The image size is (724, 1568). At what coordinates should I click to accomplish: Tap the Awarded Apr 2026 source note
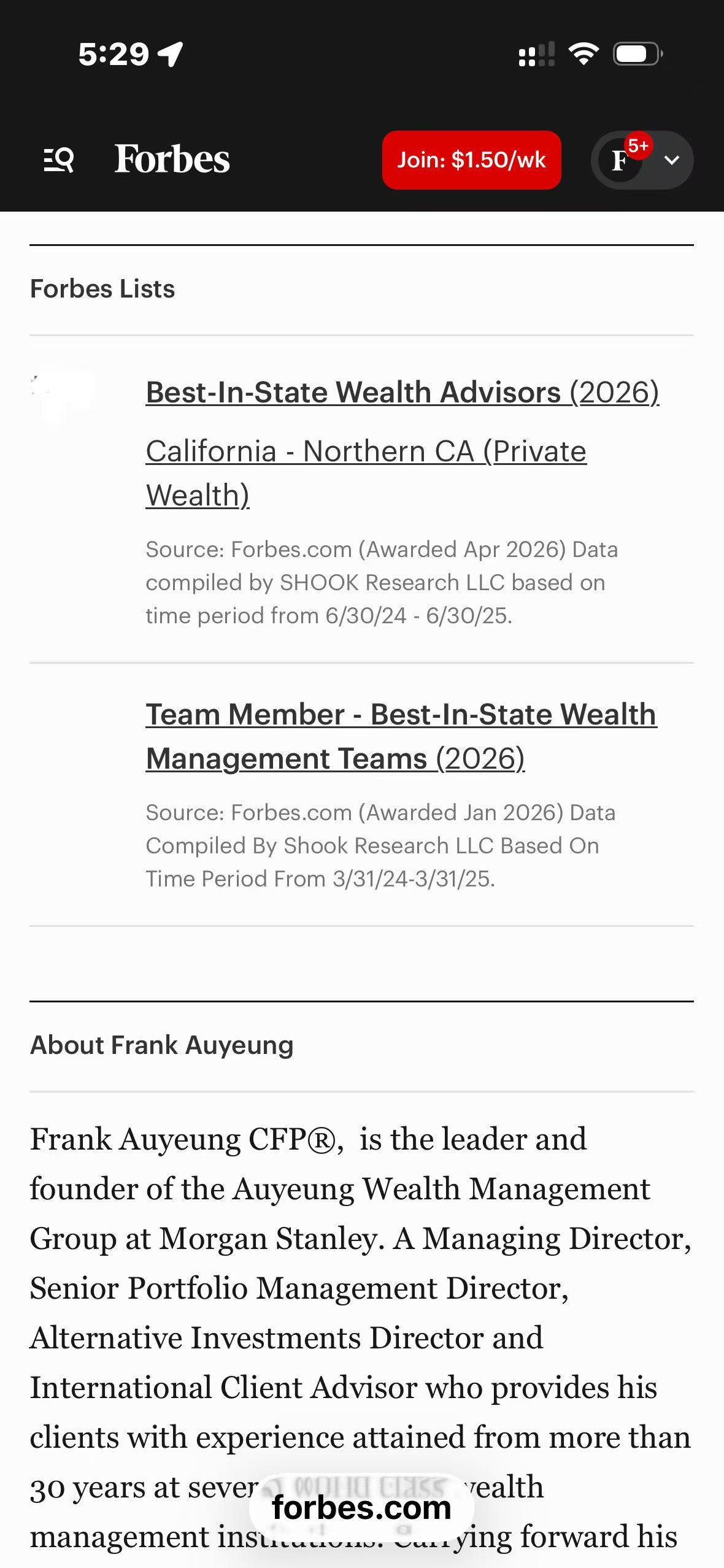coord(382,582)
